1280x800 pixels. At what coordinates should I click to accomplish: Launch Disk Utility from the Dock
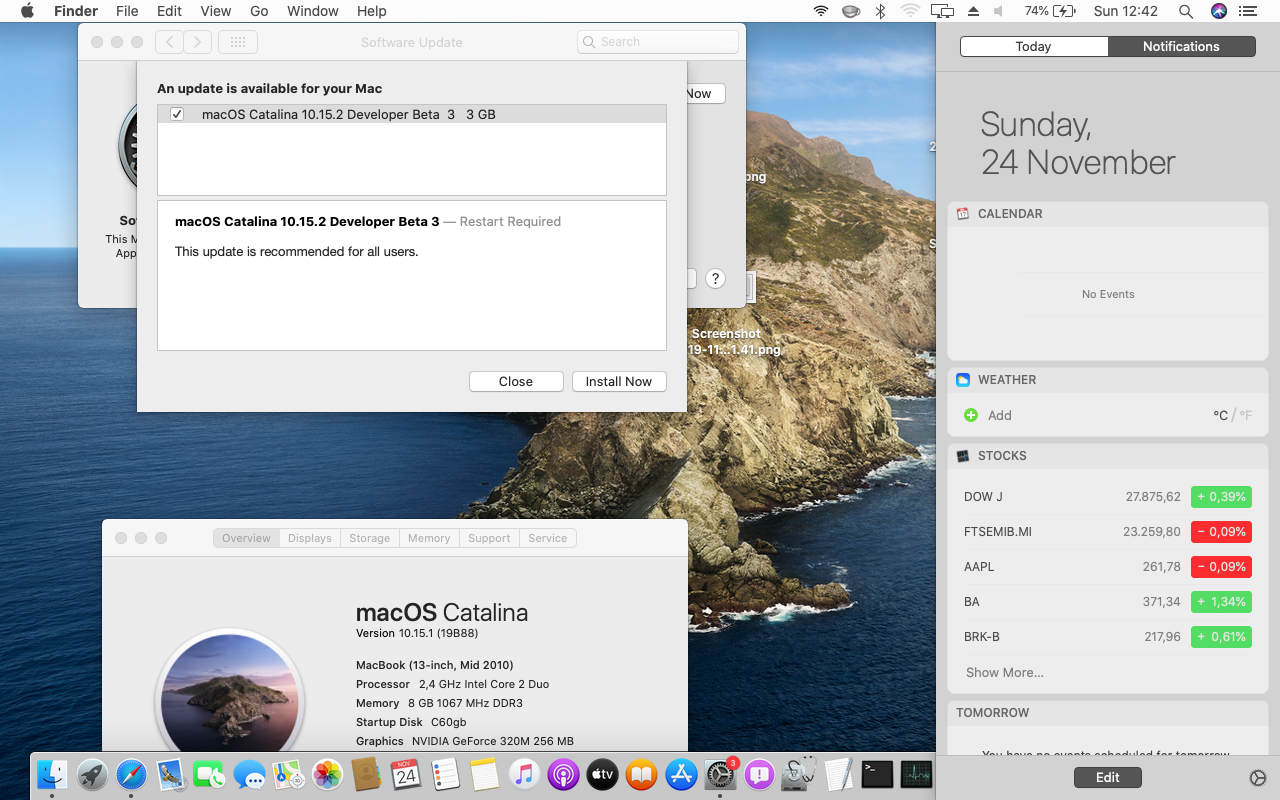(798, 775)
